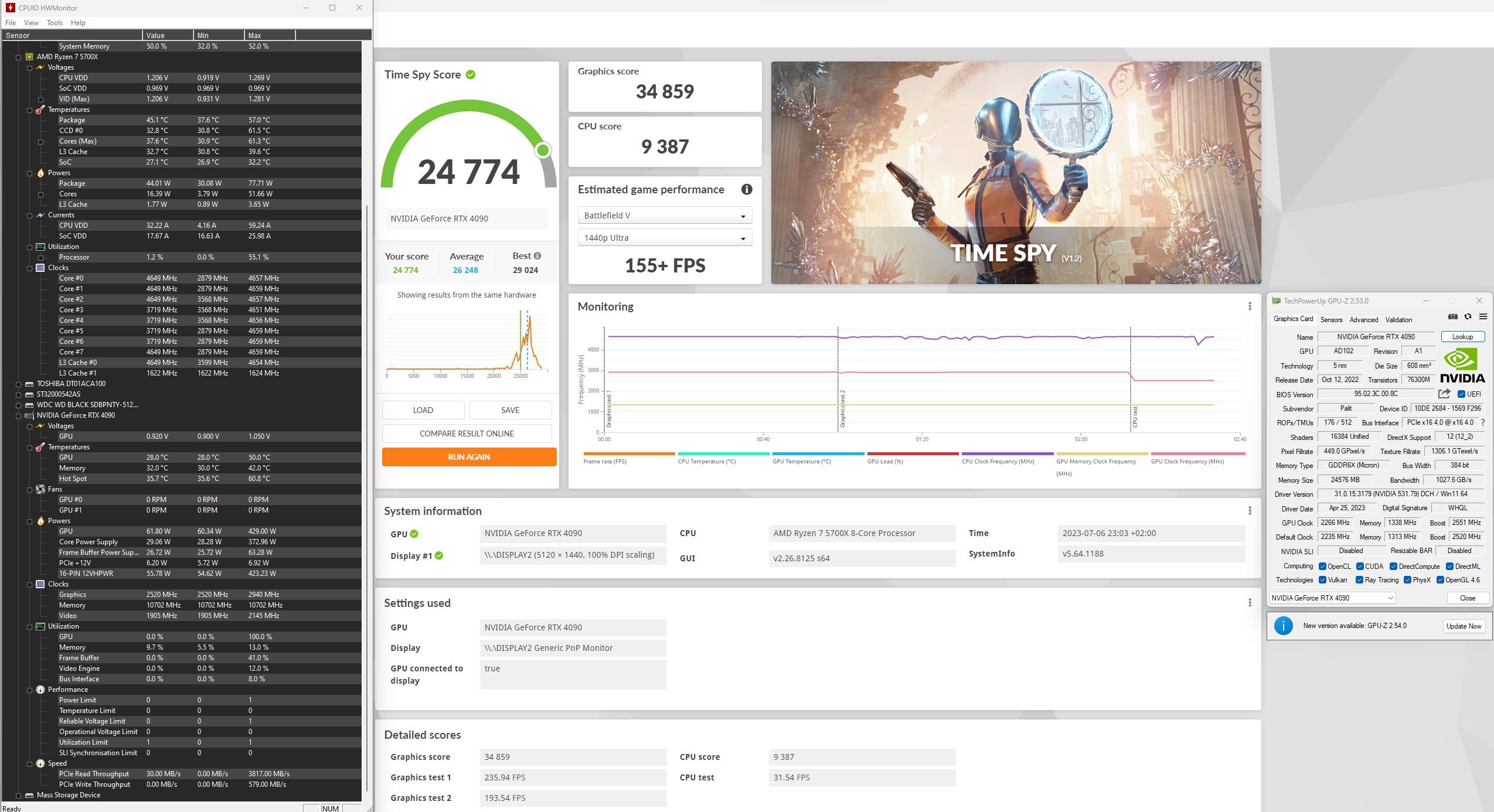Click Frame rate orange legend bar
Image resolution: width=1494 pixels, height=812 pixels.
point(629,453)
